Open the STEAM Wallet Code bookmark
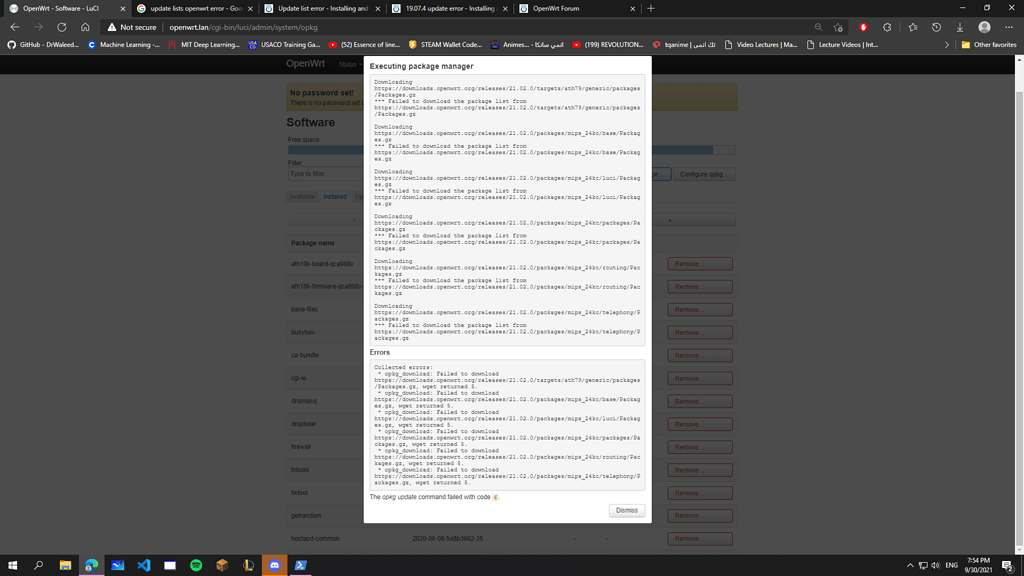 point(445,44)
